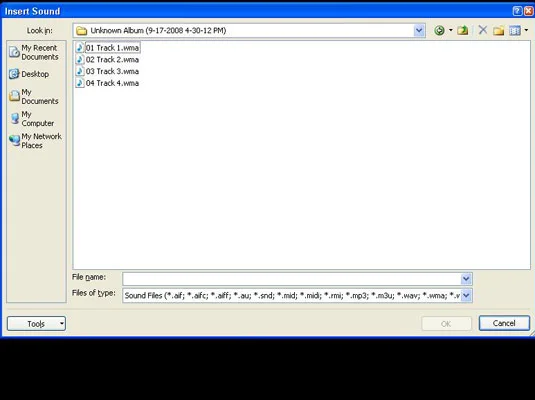The height and width of the screenshot is (400, 535).
Task: Click the Views grid icon
Action: [x=515, y=31]
